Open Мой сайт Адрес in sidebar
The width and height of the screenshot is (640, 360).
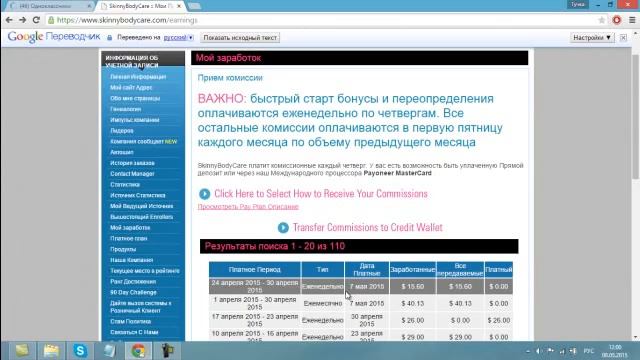tap(131, 87)
